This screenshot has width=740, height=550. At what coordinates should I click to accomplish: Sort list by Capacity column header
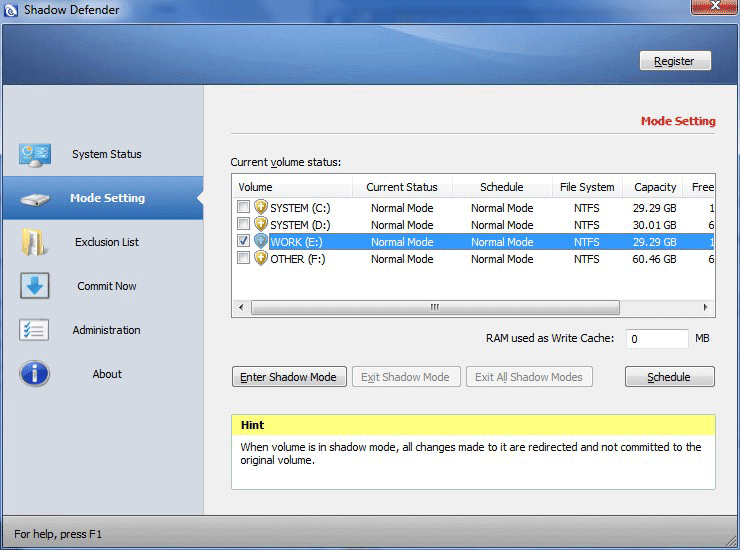(655, 187)
